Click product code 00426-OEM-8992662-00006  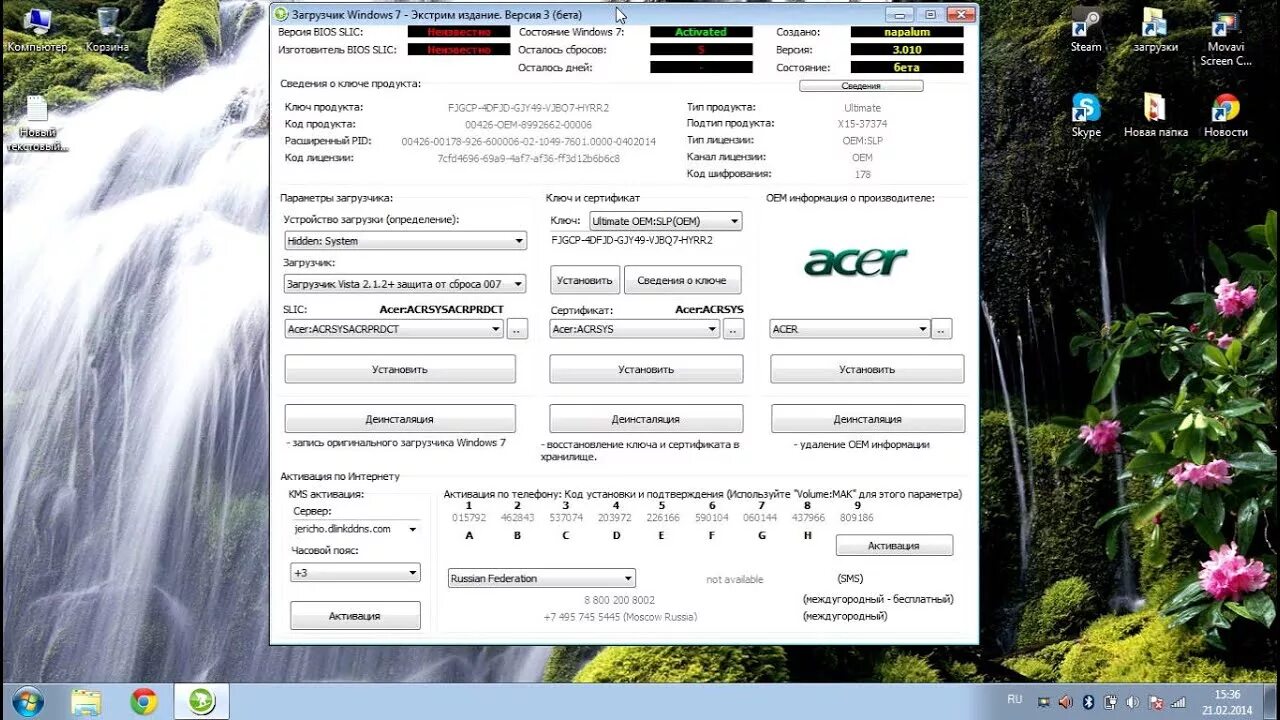coord(529,125)
